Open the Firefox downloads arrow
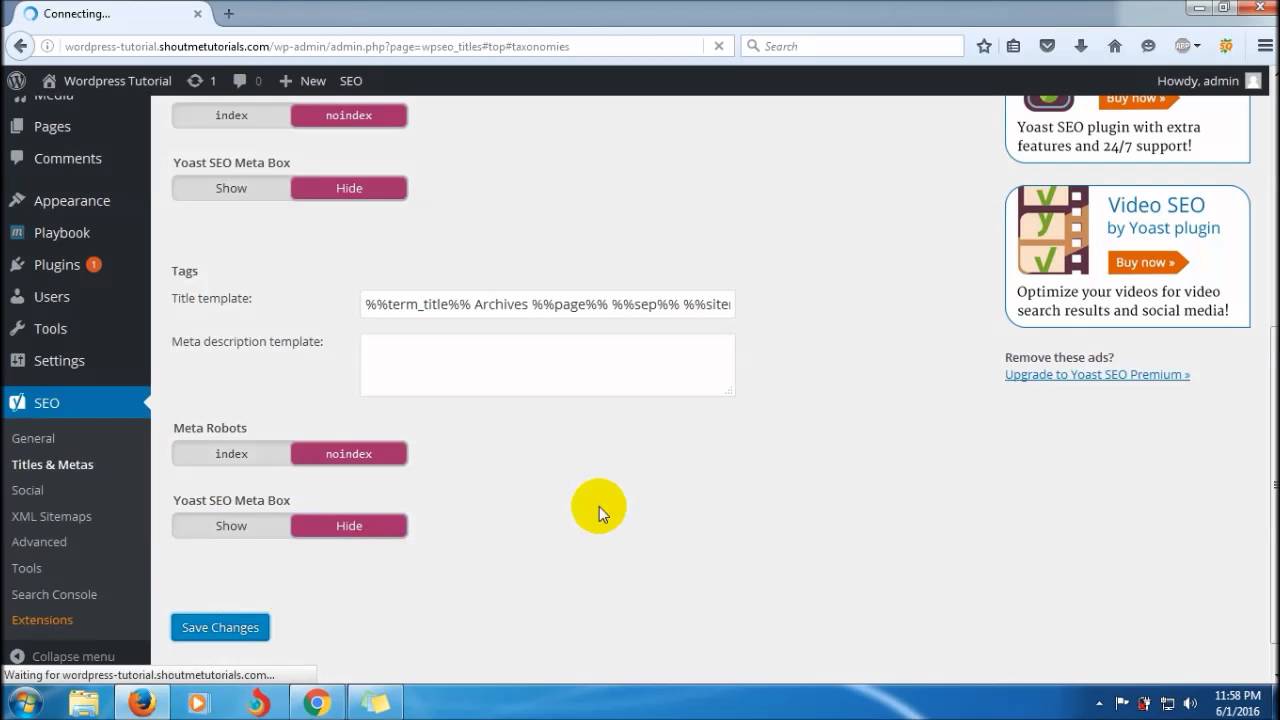This screenshot has width=1280, height=720. [1081, 46]
